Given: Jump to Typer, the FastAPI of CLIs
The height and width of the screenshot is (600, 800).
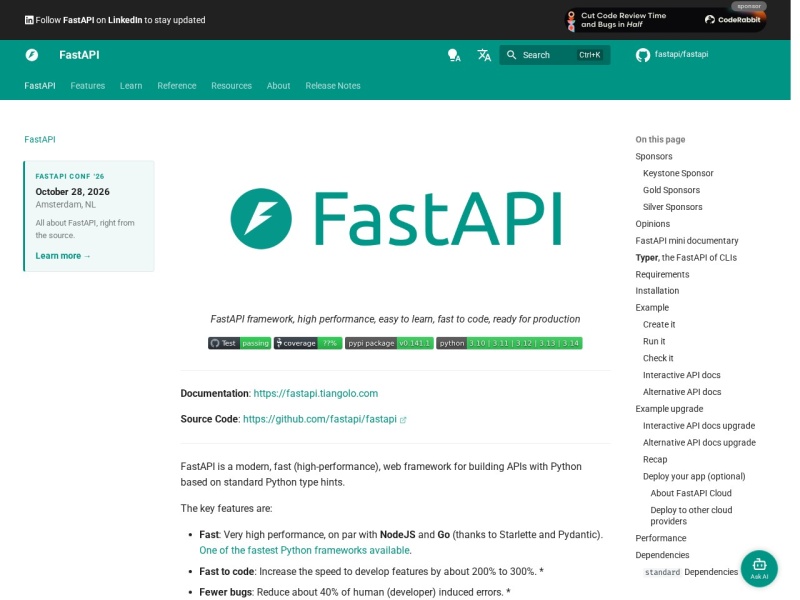Looking at the screenshot, I should (x=686, y=257).
